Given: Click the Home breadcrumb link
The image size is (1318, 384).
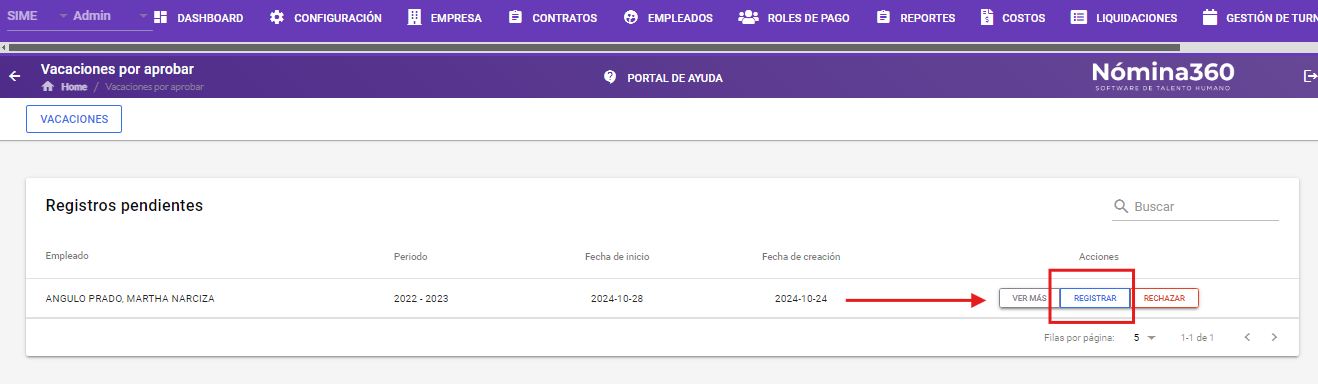Looking at the screenshot, I should (74, 87).
